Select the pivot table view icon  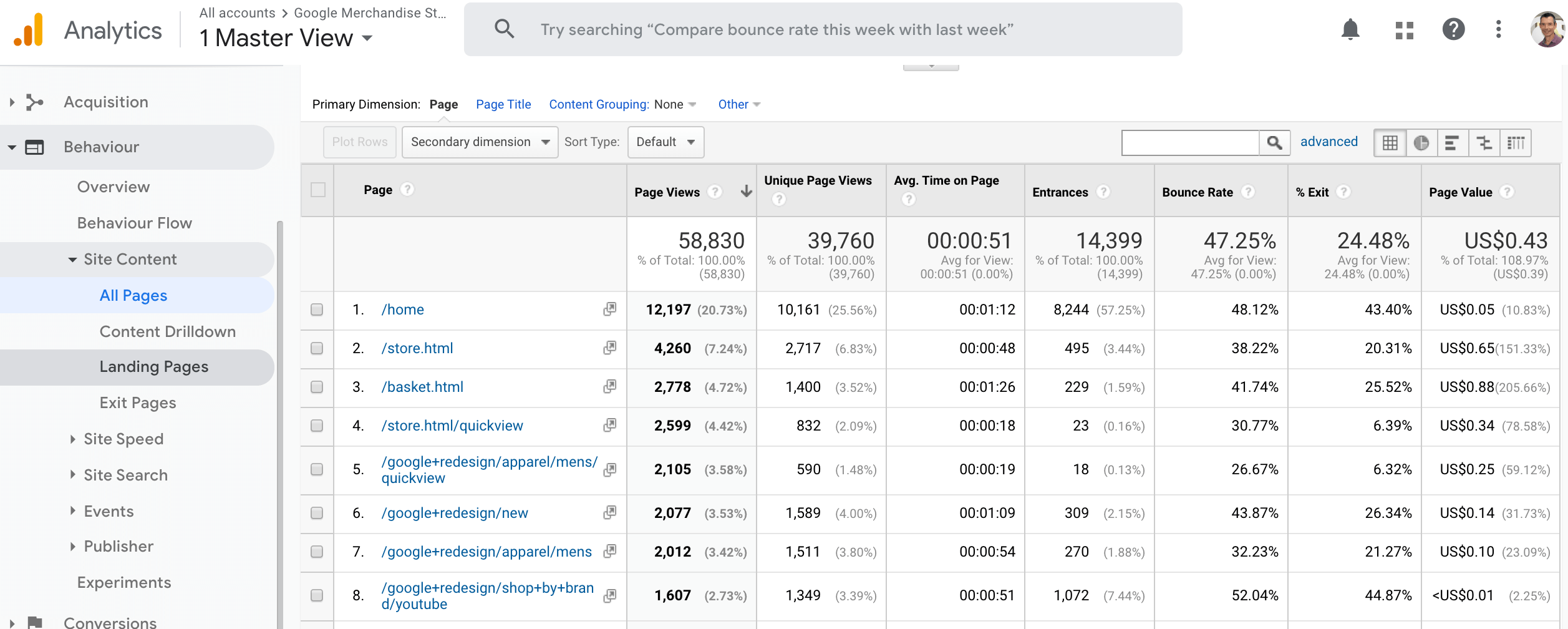click(1516, 143)
